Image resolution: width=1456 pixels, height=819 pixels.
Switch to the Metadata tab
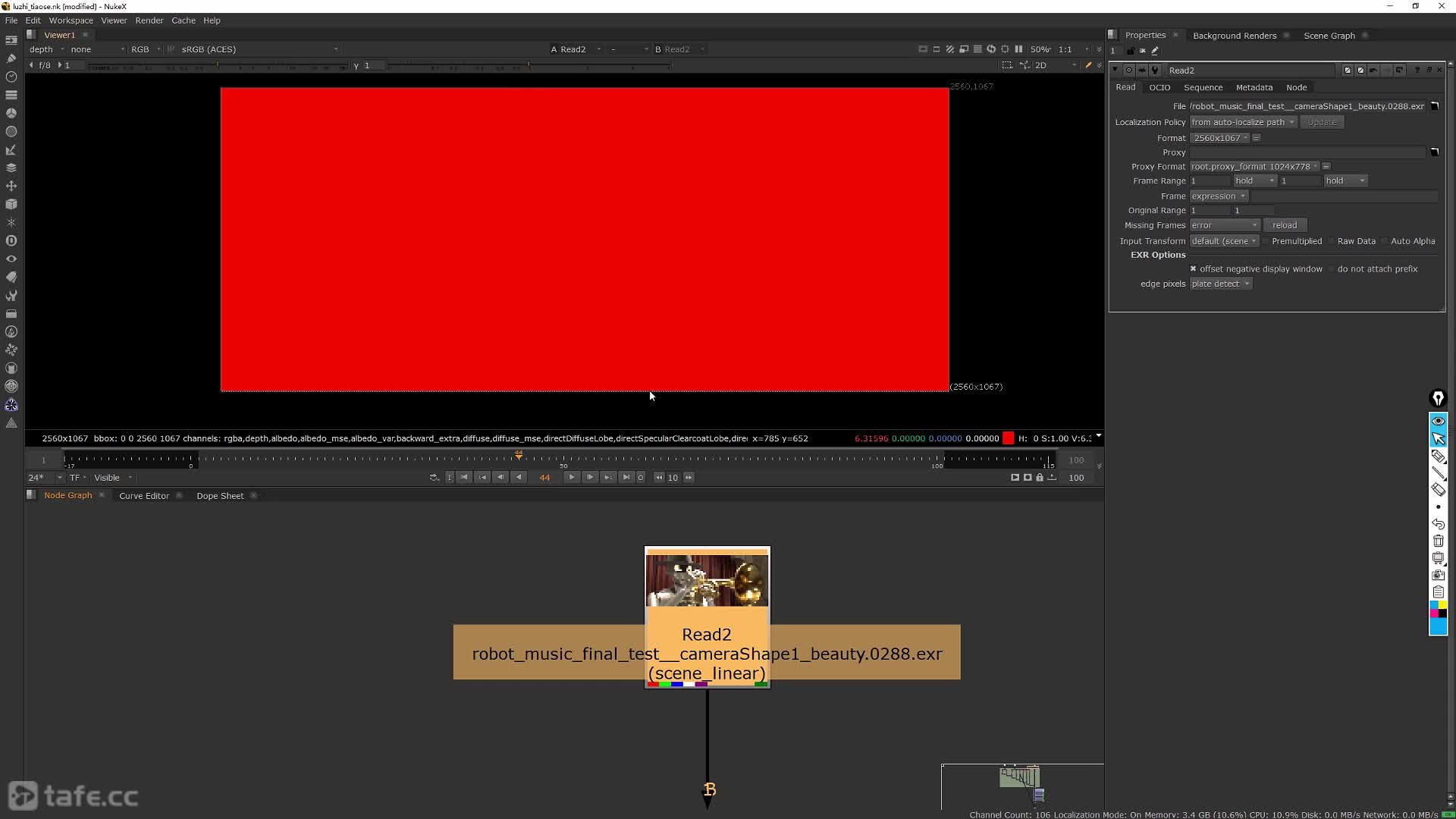(x=1254, y=87)
